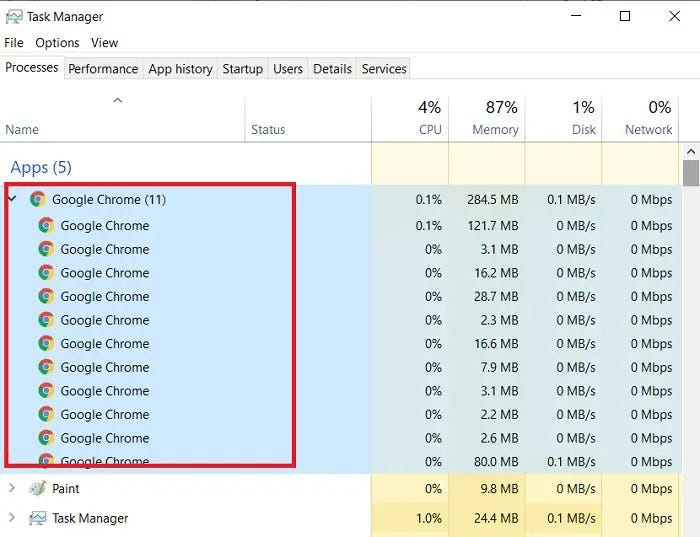Sort processes by CPU column
Screen dimensions: 700x537
click(410, 118)
